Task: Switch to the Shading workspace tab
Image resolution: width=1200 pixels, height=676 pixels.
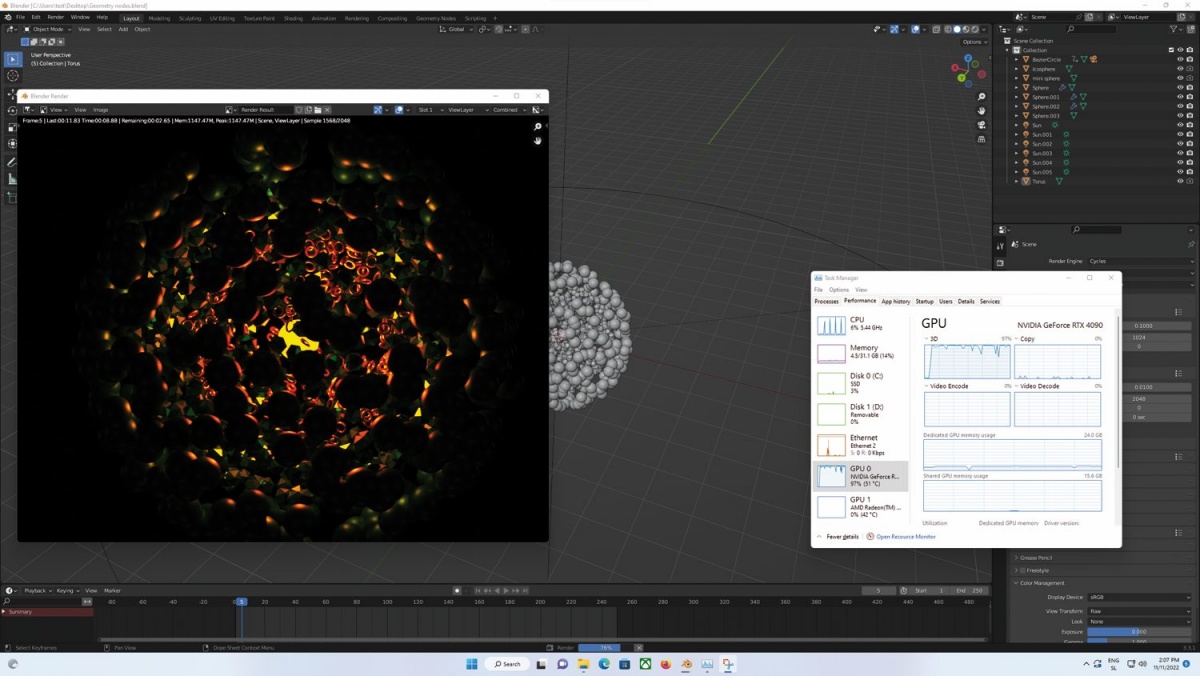Action: click(293, 18)
